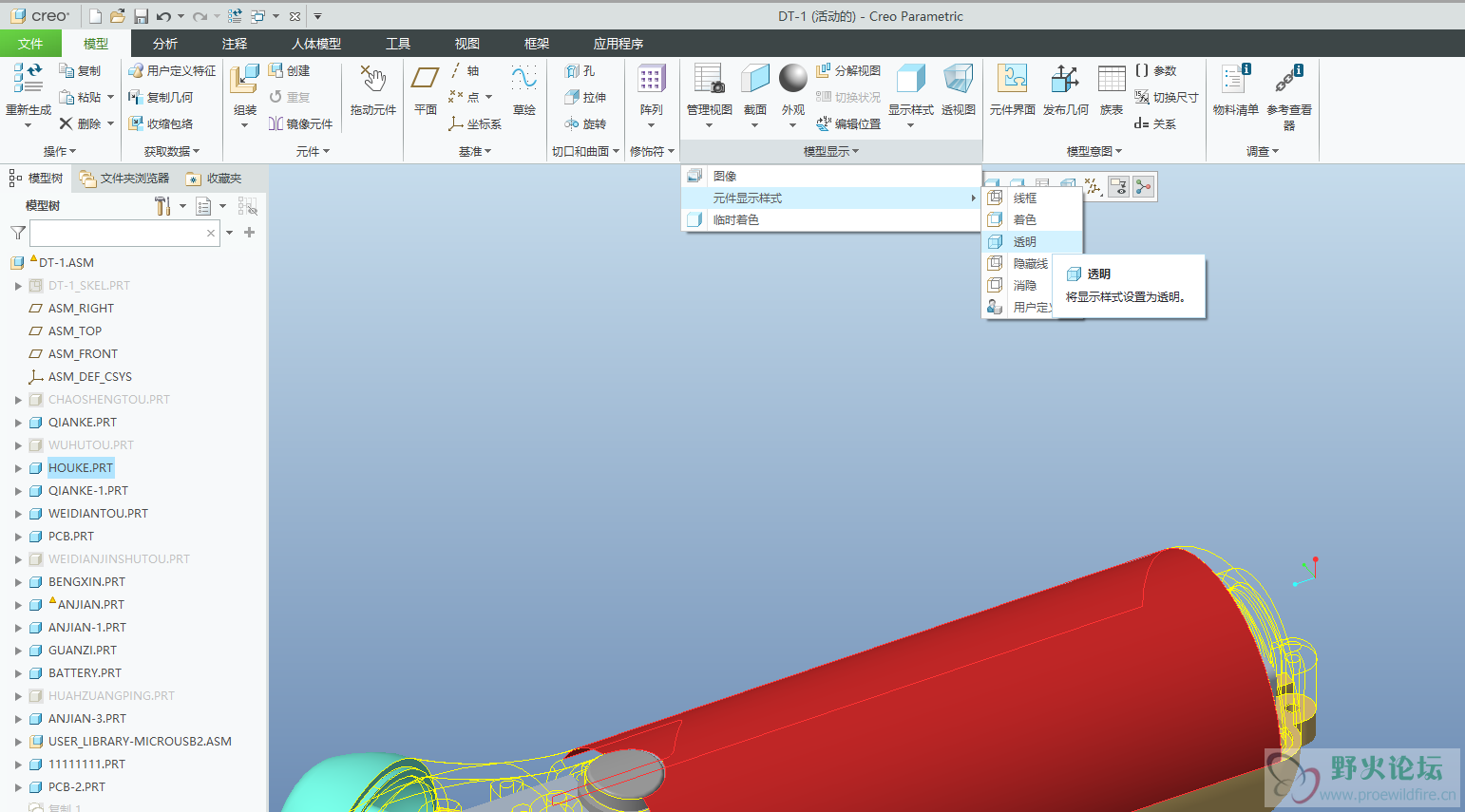Expand the USER_LIBRARY-MICROUSB2.ASM node
Viewport: 1465px width, 812px height.
18,742
